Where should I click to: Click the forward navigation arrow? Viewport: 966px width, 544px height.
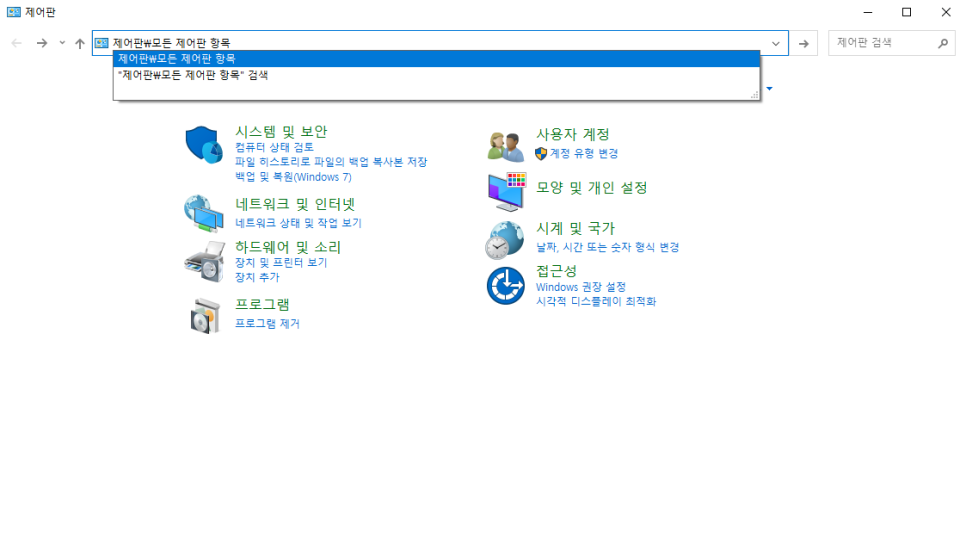point(42,43)
